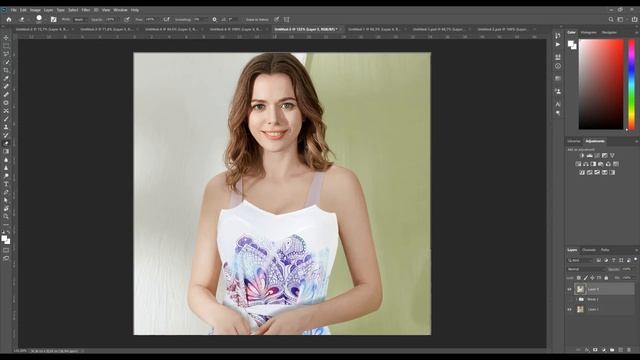The width and height of the screenshot is (640, 360).
Task: Open the brush preset picker
Action: (39, 19)
